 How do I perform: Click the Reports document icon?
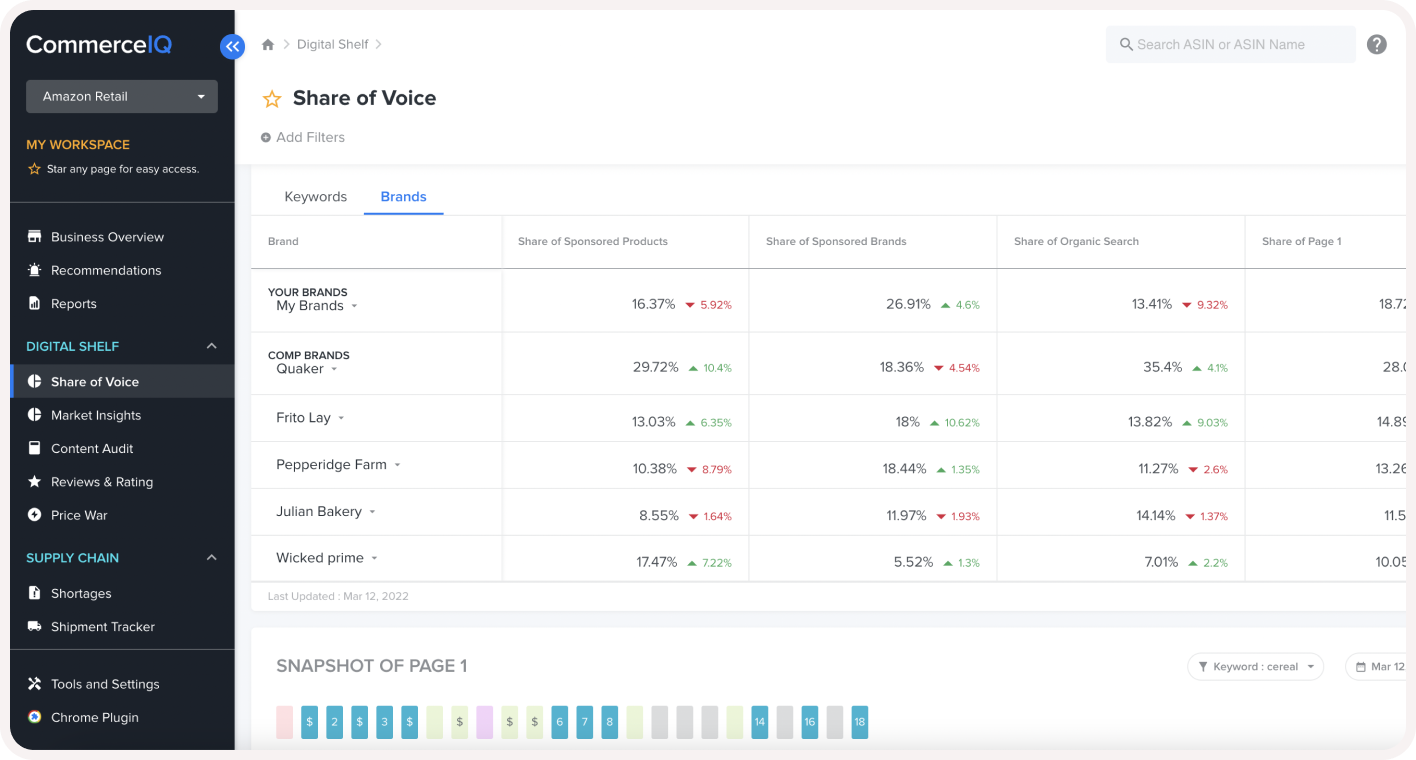34,303
